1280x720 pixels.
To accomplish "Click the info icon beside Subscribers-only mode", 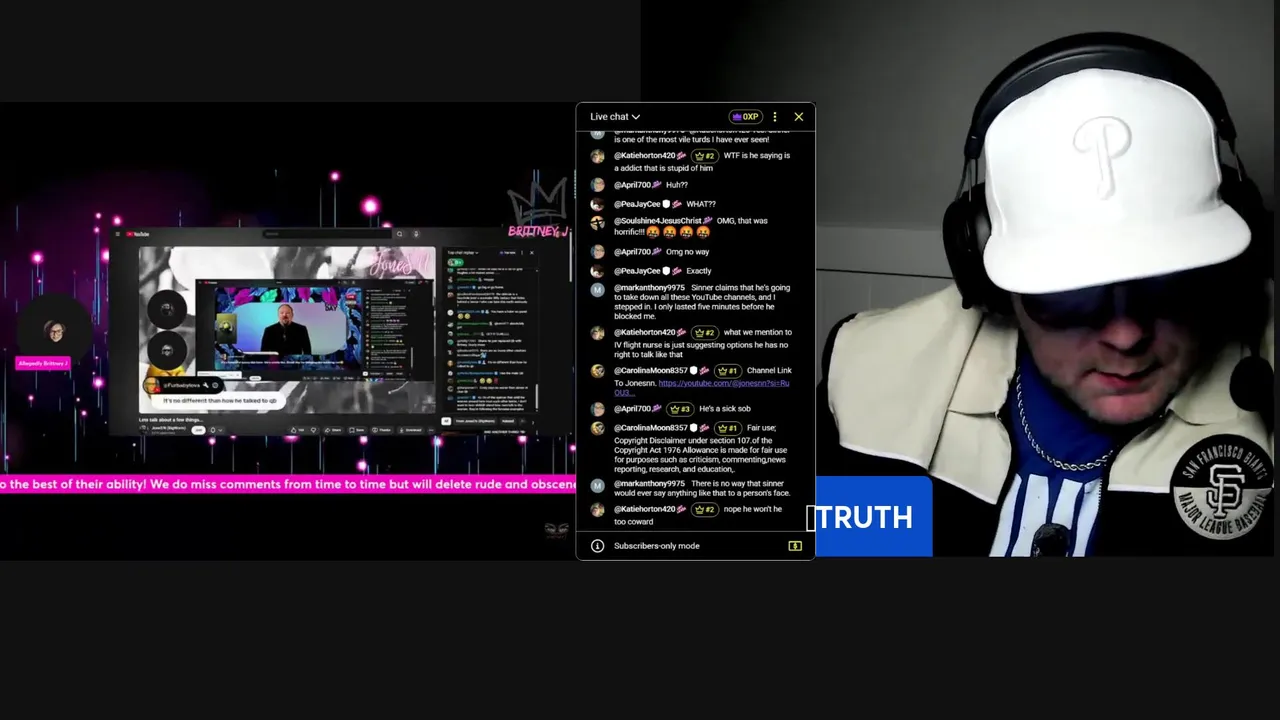I will pyautogui.click(x=597, y=546).
